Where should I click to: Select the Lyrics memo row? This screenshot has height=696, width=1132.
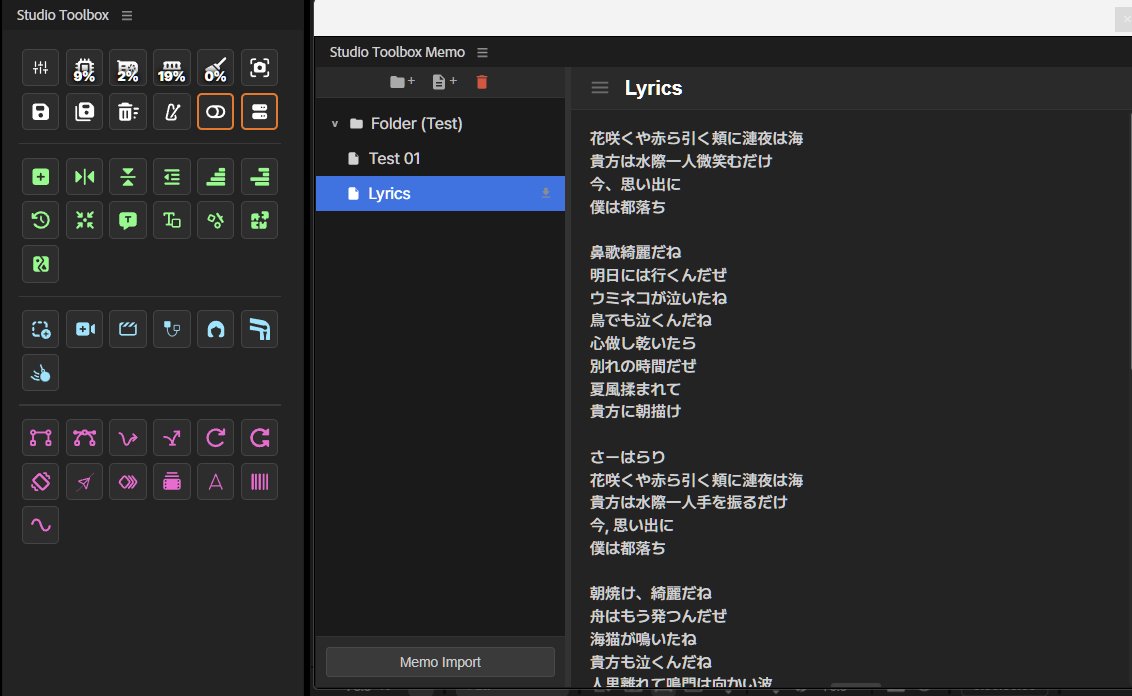pyautogui.click(x=440, y=193)
